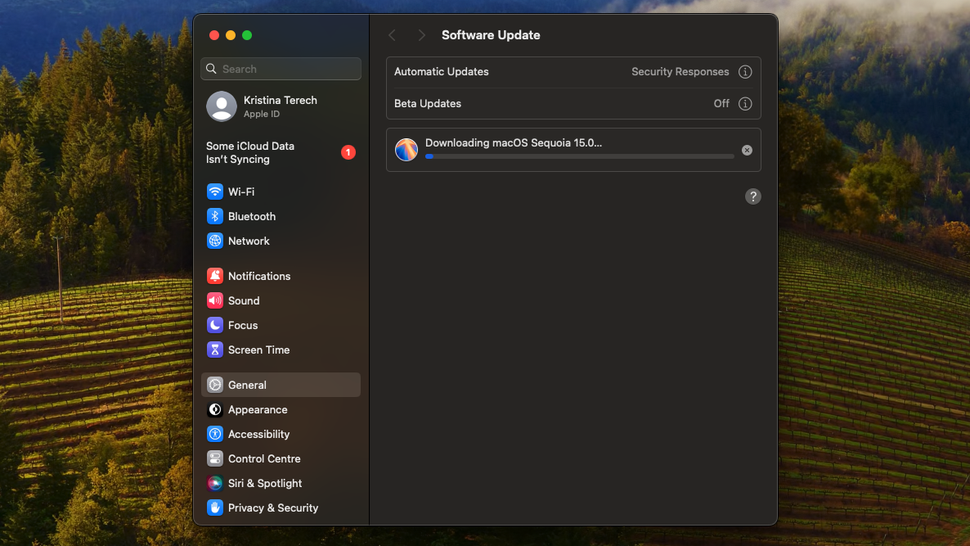Screen dimensions: 970x546
Task: Click the red iCloud notification badge
Action: 348,152
